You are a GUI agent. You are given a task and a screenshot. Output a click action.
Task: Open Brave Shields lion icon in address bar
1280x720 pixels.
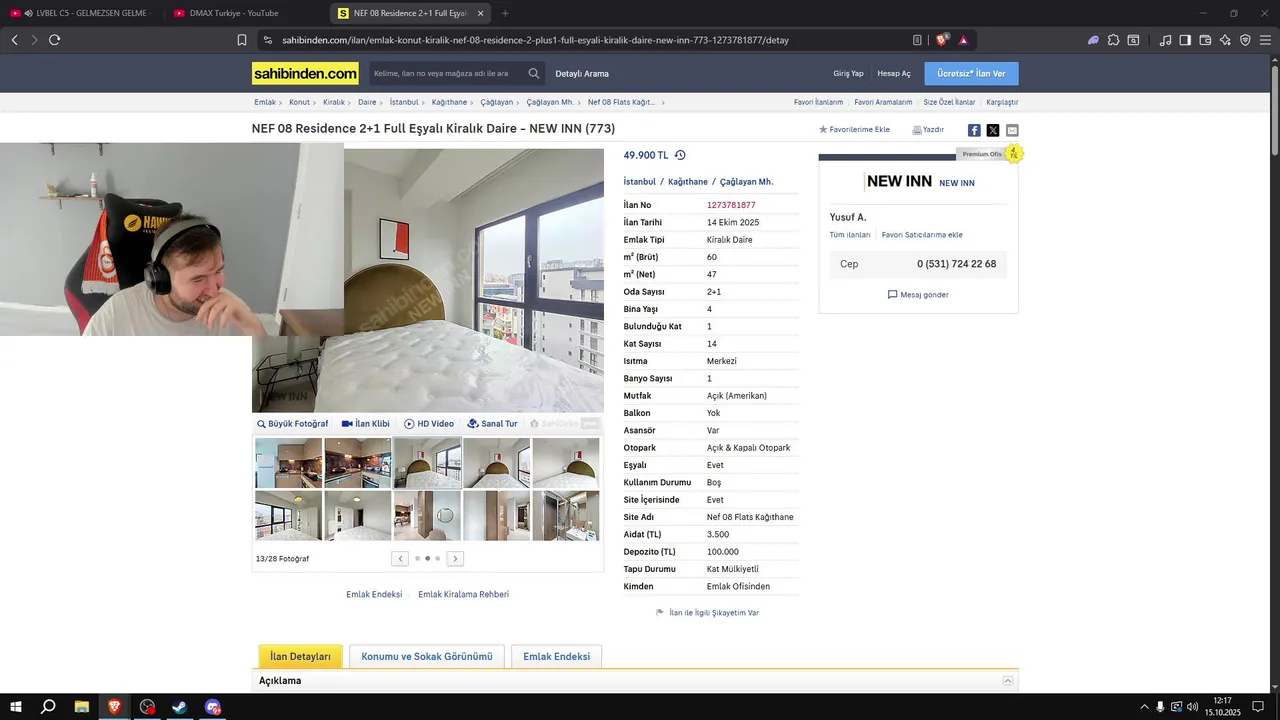942,40
